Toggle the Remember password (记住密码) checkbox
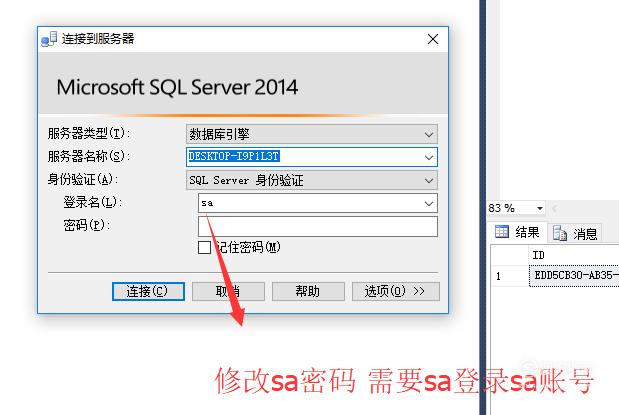 (x=204, y=248)
